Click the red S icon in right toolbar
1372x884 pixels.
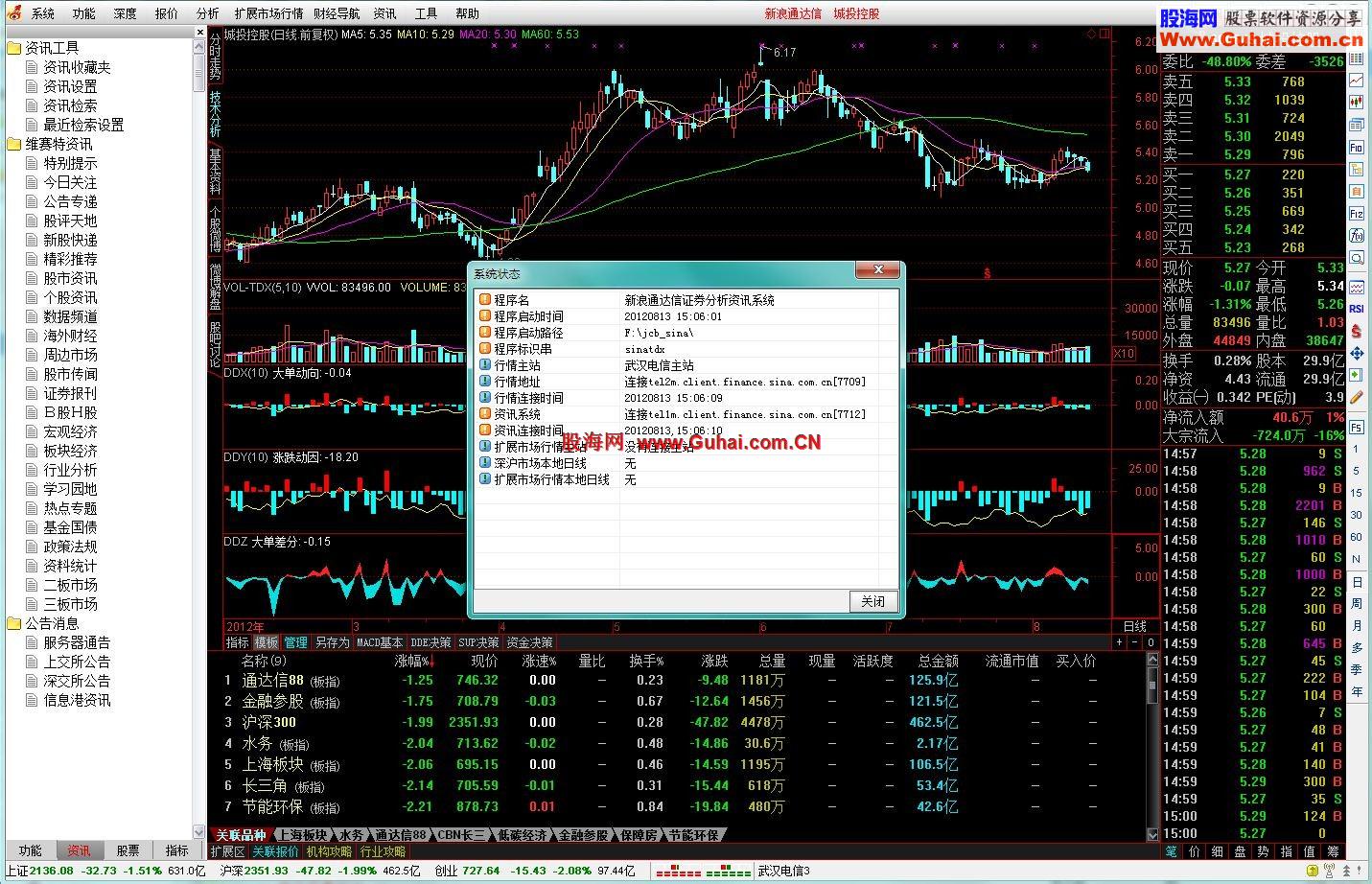(x=1357, y=330)
